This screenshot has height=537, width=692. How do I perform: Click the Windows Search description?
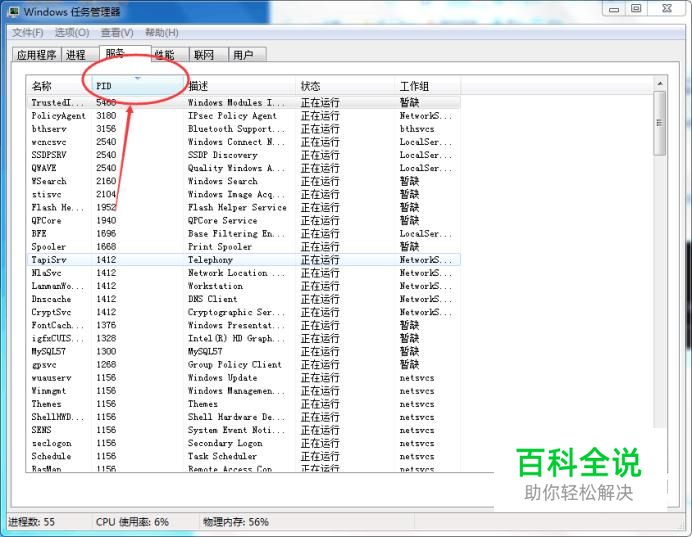point(222,181)
